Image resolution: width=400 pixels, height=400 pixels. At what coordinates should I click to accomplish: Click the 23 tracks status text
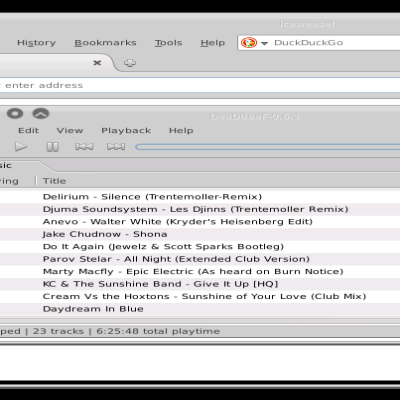click(x=58, y=331)
